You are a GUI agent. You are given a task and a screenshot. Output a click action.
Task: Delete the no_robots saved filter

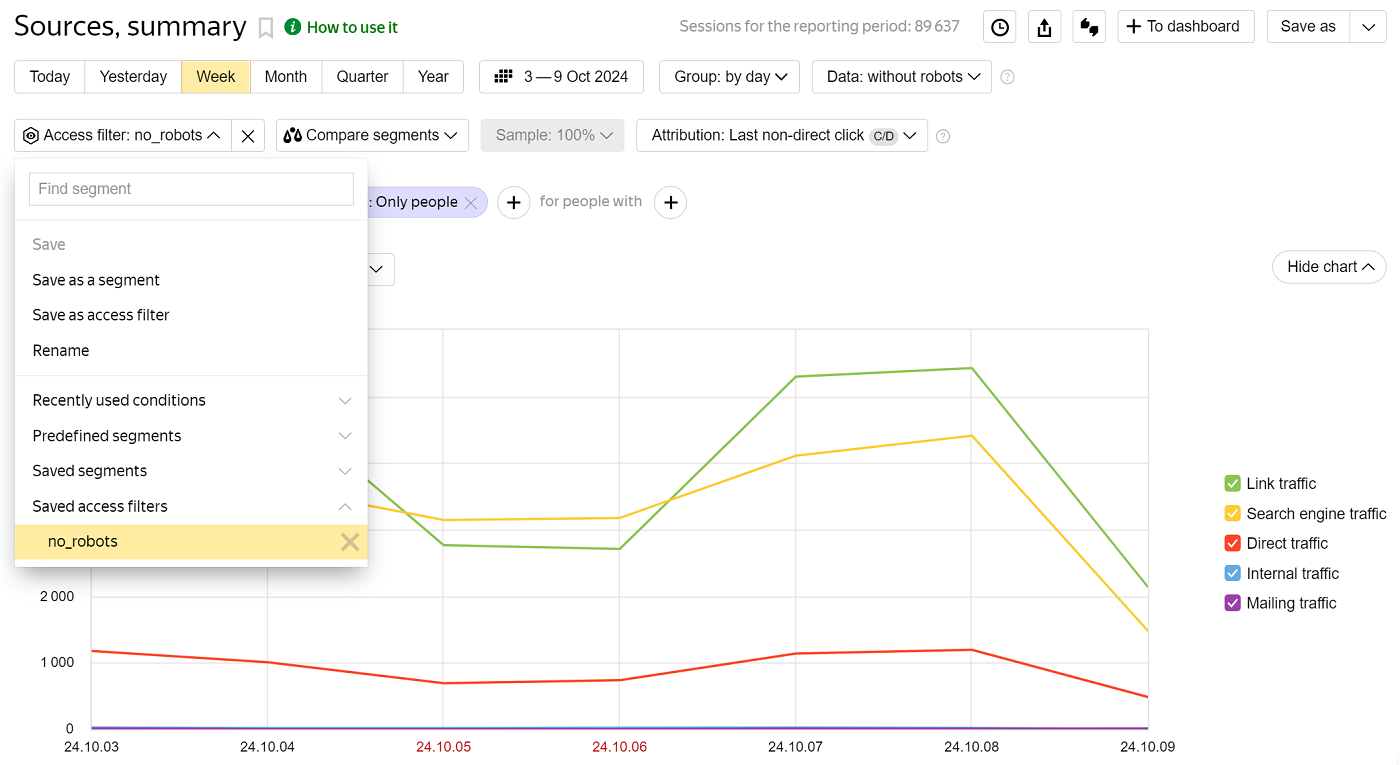pos(349,542)
